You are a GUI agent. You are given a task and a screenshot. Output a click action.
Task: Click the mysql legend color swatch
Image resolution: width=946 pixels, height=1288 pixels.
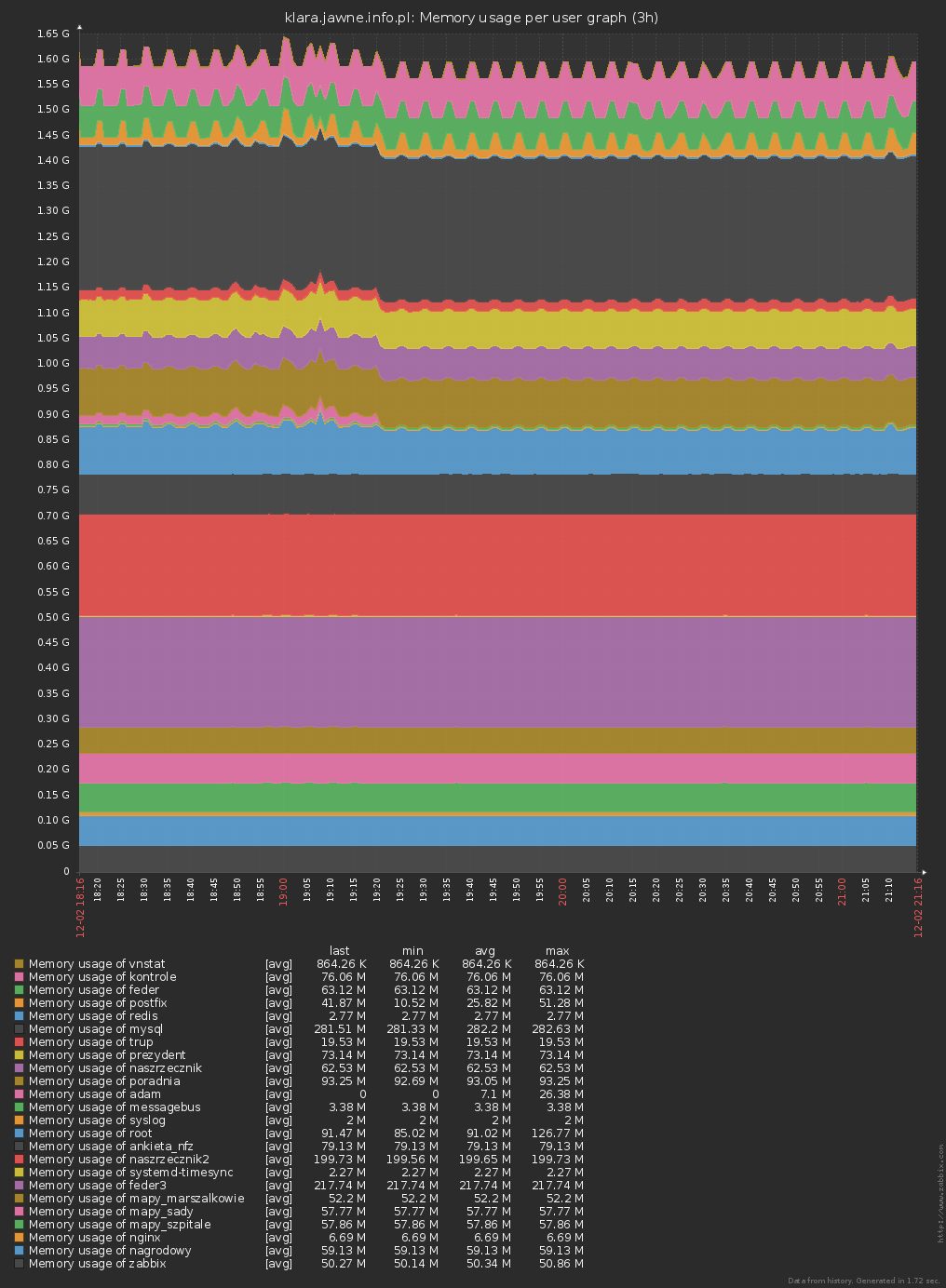(19, 1029)
